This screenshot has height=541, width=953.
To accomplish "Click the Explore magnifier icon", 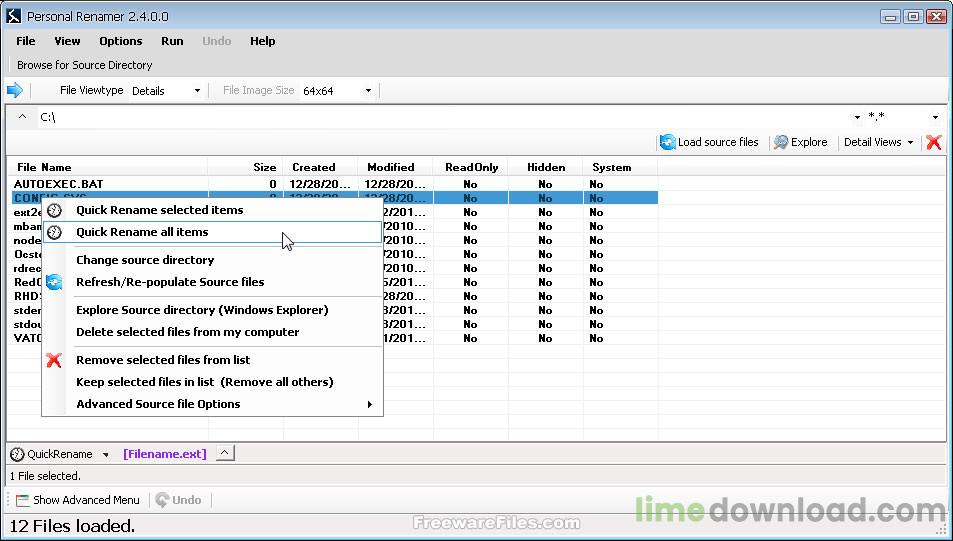I will 781,142.
